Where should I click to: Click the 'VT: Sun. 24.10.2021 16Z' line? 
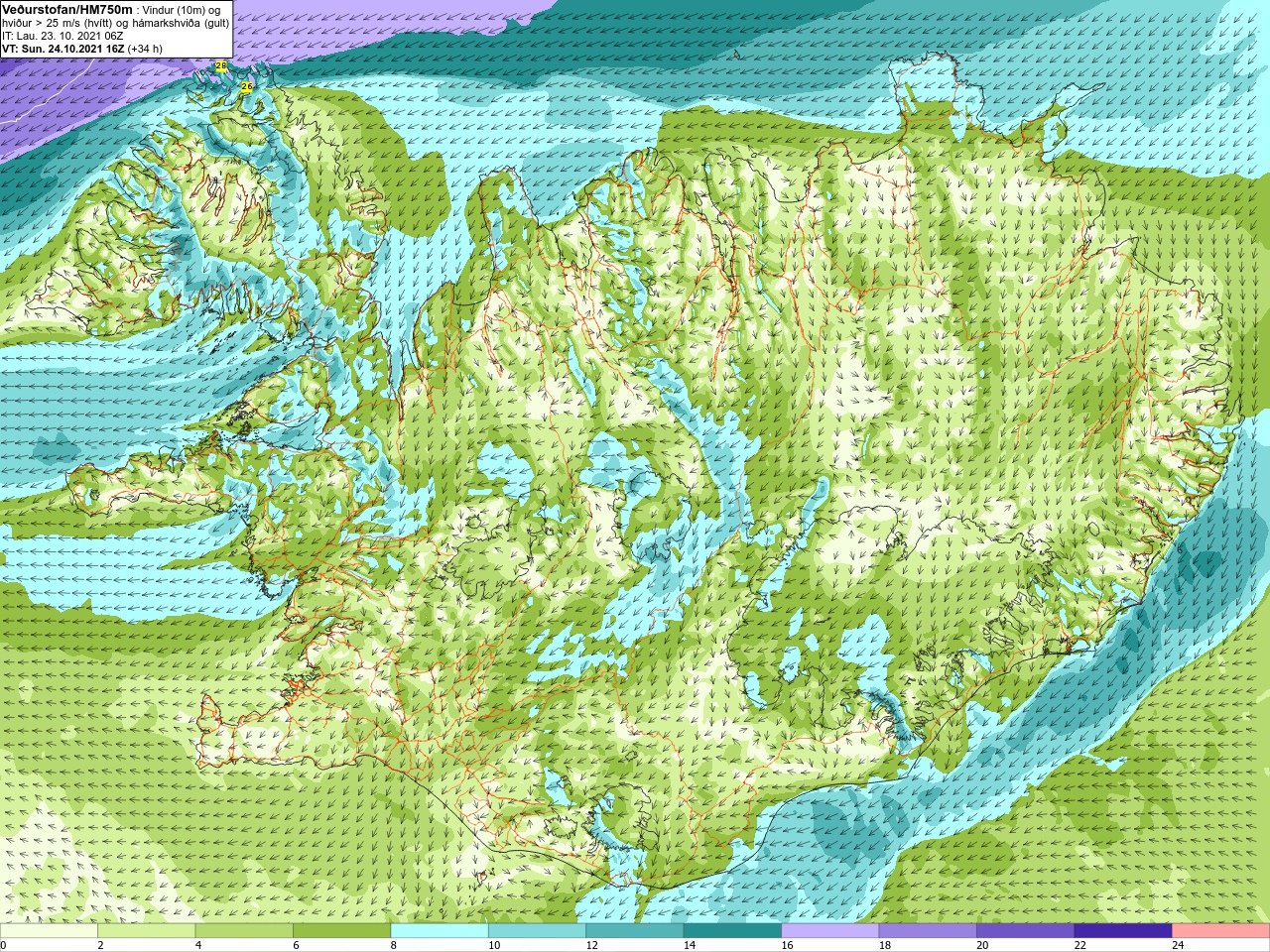(x=63, y=49)
